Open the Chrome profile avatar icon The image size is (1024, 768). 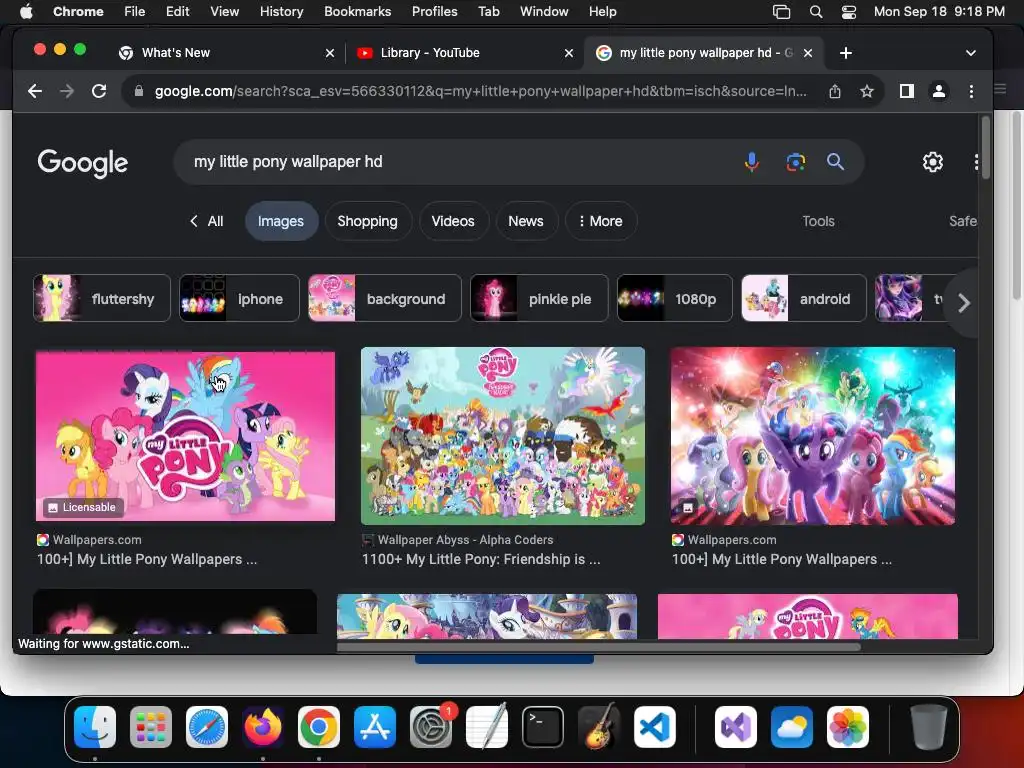click(938, 91)
